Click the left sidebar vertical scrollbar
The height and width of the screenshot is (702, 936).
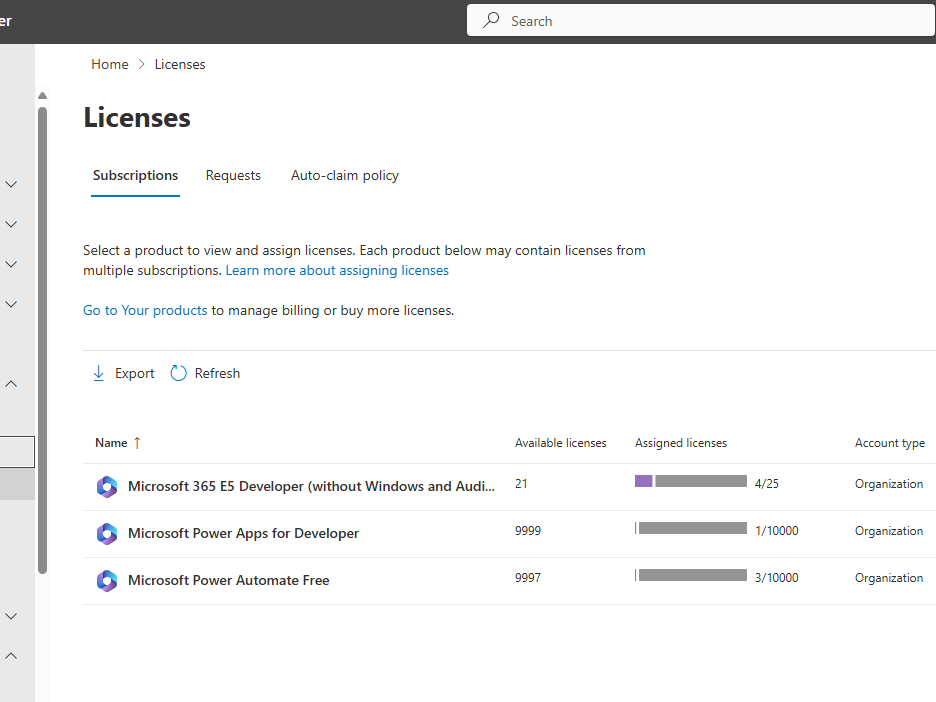click(x=42, y=340)
